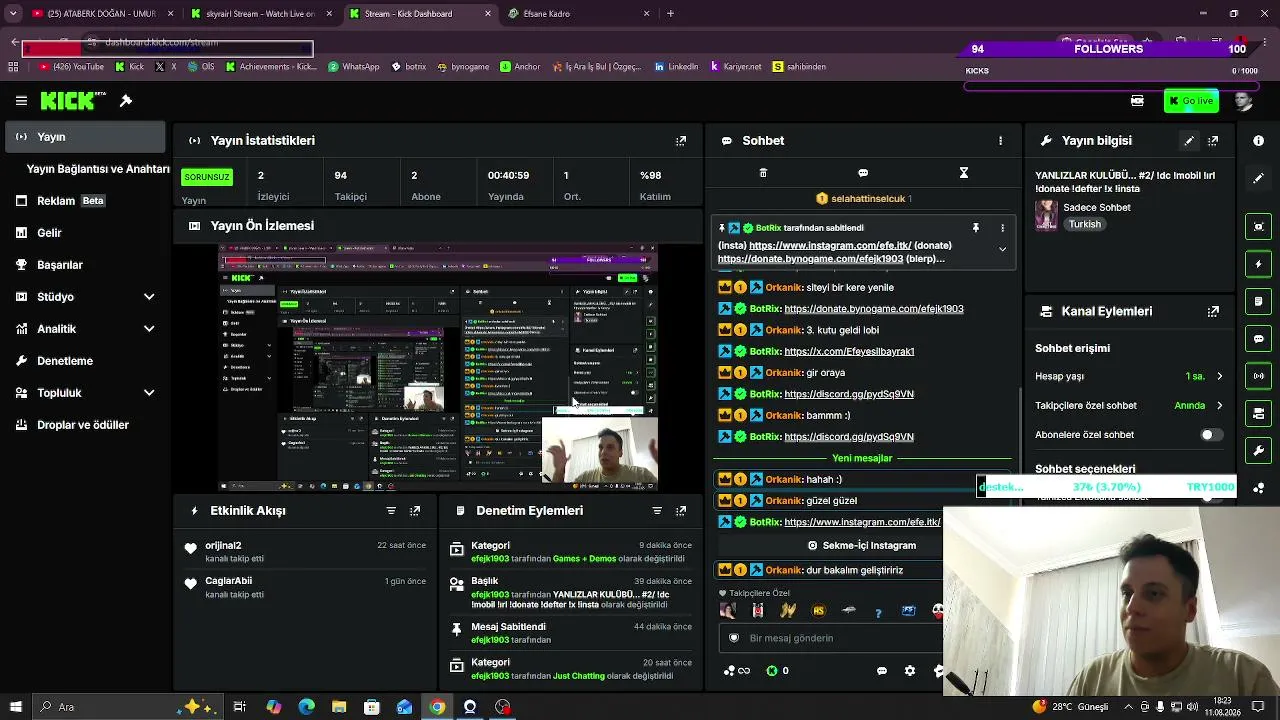Click the info icon in right sidebar

(1259, 141)
